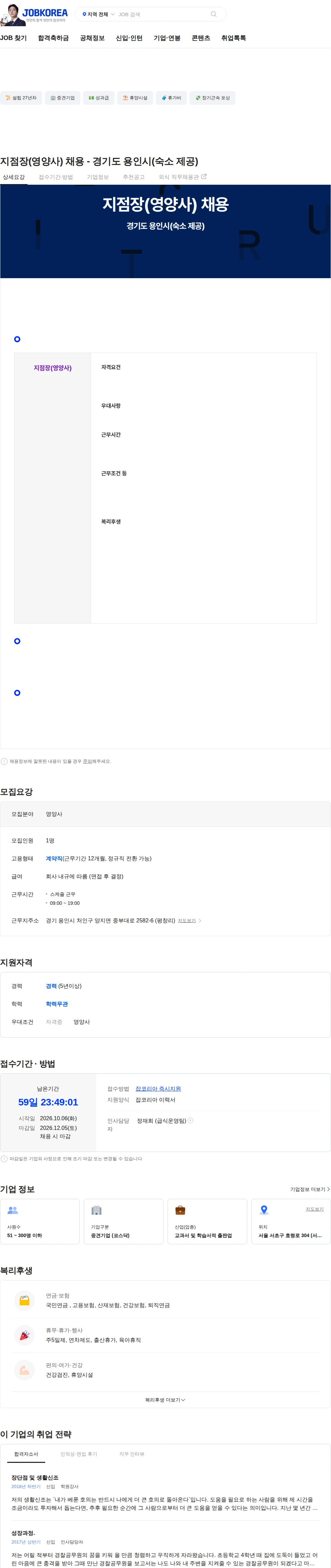This screenshot has width=331, height=1568.
Task: Click the 휴가비 tag
Action: click(x=172, y=98)
